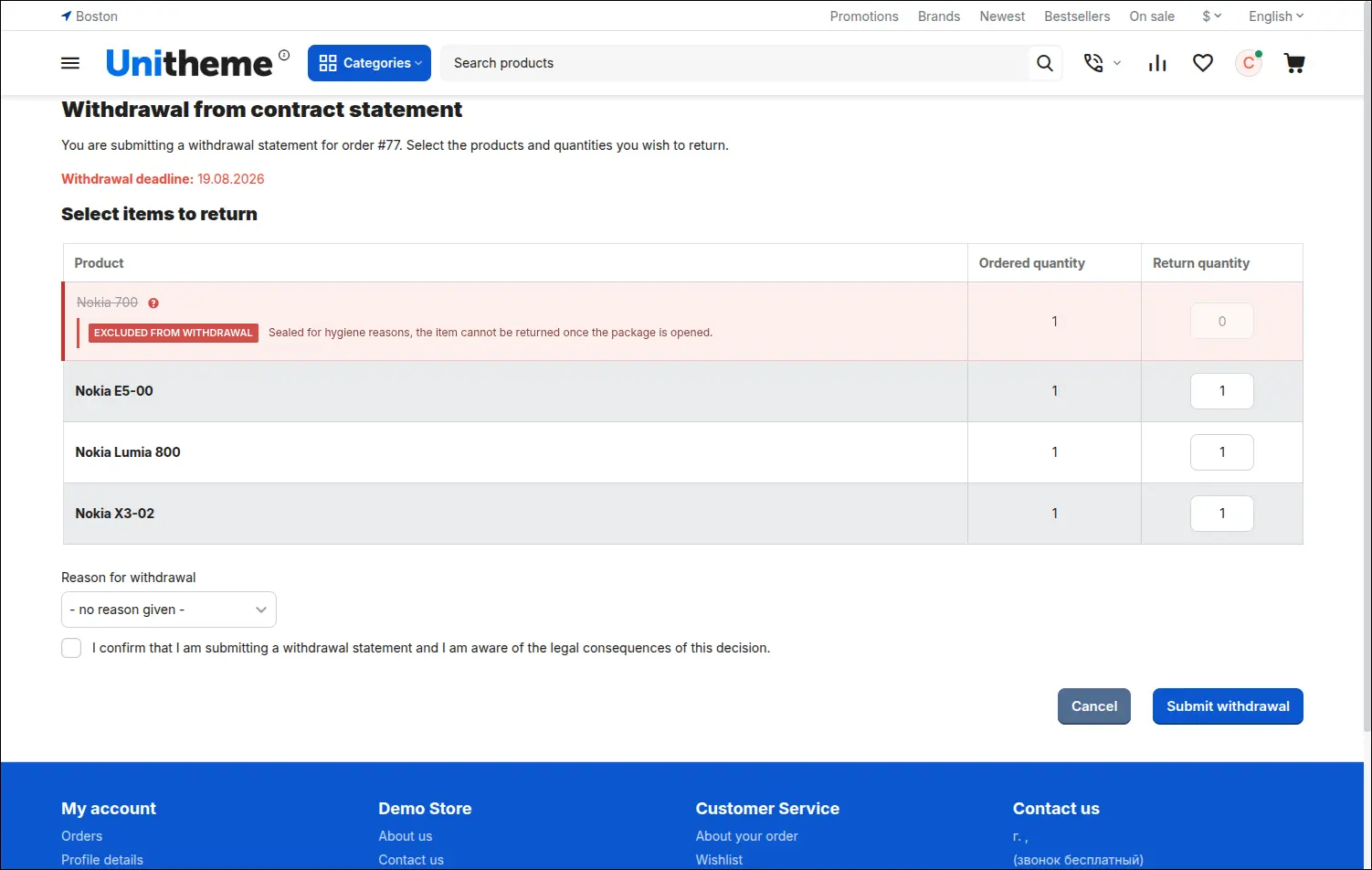Click the Contact us footer heading
The width and height of the screenshot is (1372, 870).
click(x=1056, y=809)
